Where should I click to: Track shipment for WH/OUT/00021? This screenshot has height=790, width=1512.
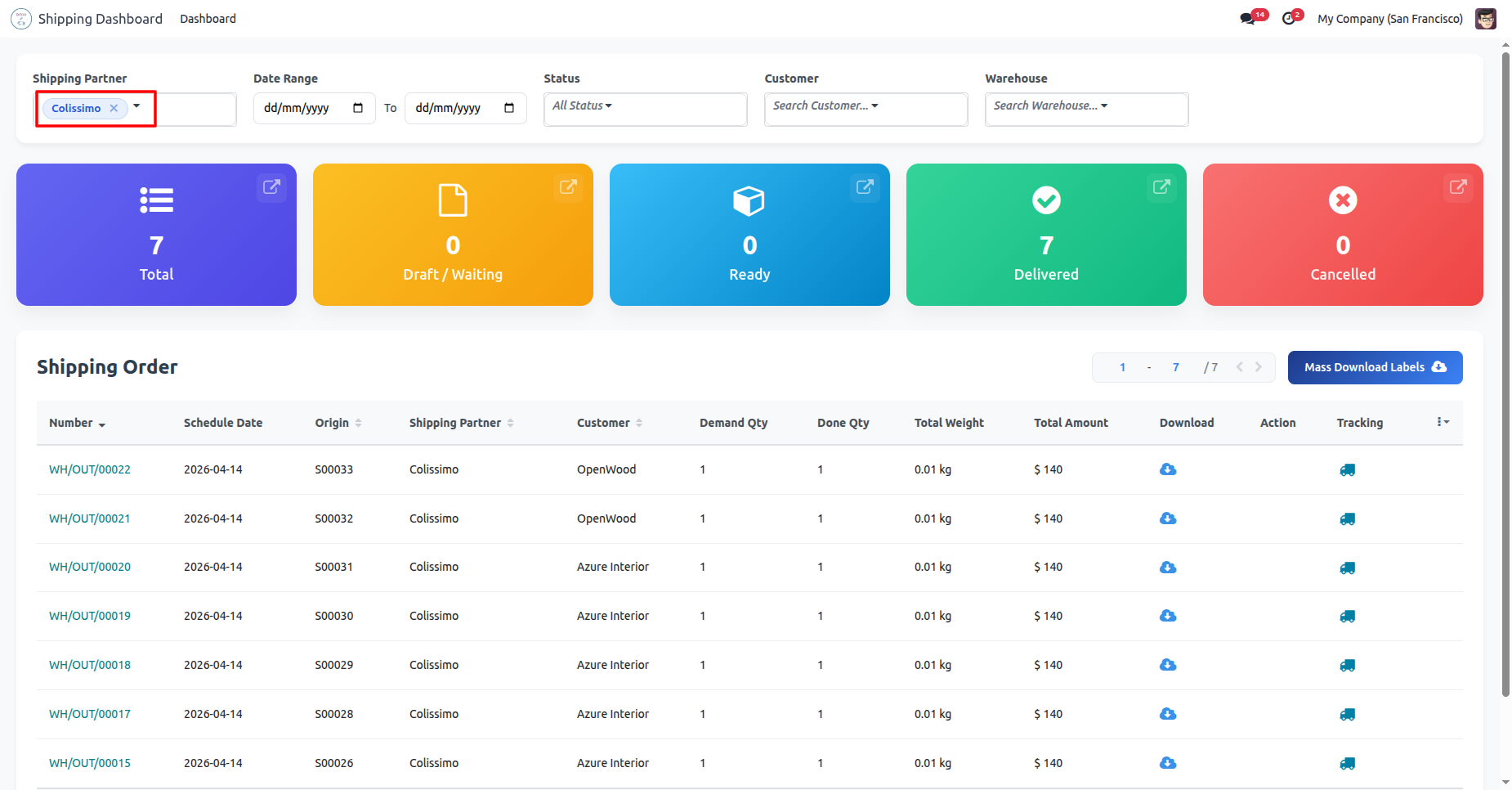(1347, 518)
